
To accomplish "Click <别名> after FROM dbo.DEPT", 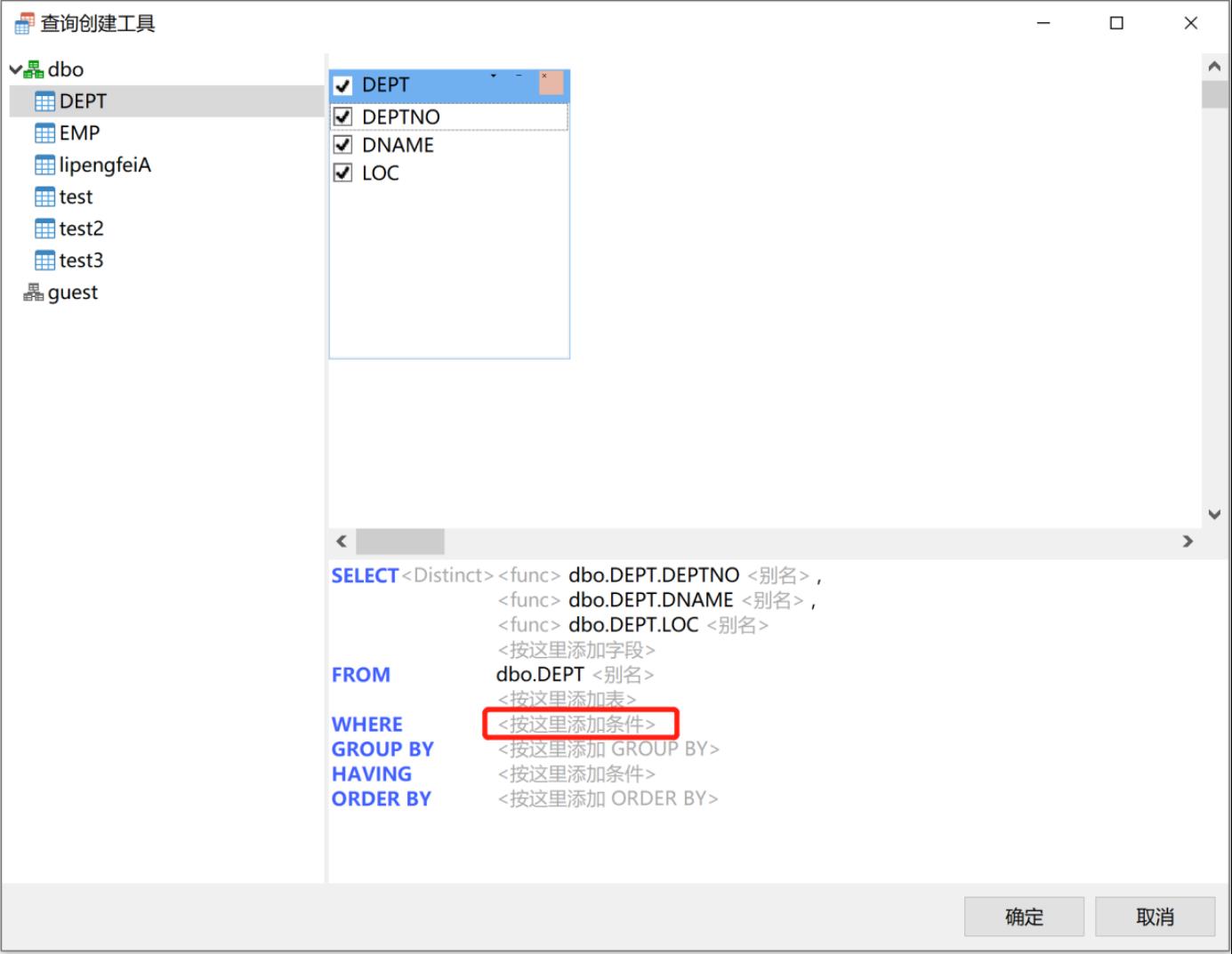I will [623, 675].
